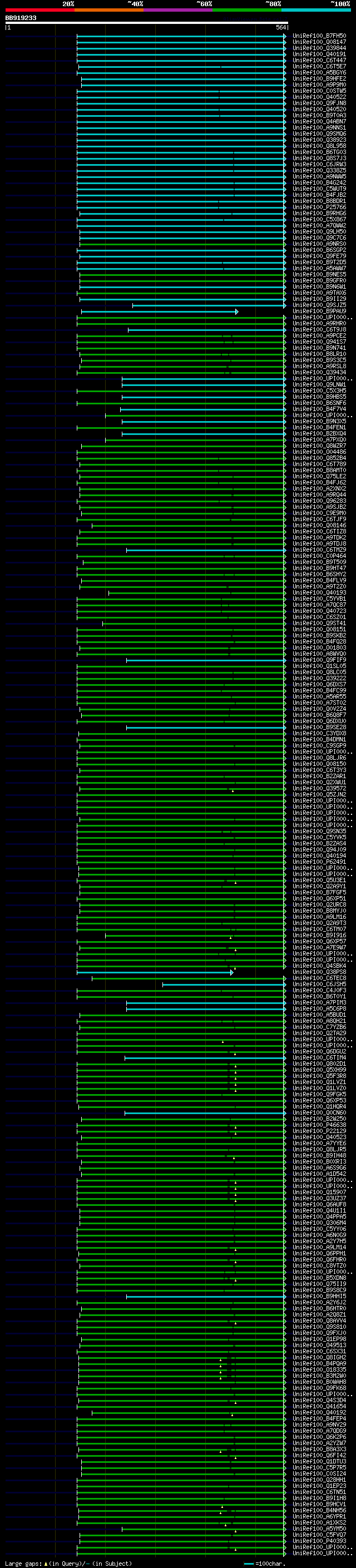Select the UniRef100_Q9LH50 label

[x=319, y=232]
